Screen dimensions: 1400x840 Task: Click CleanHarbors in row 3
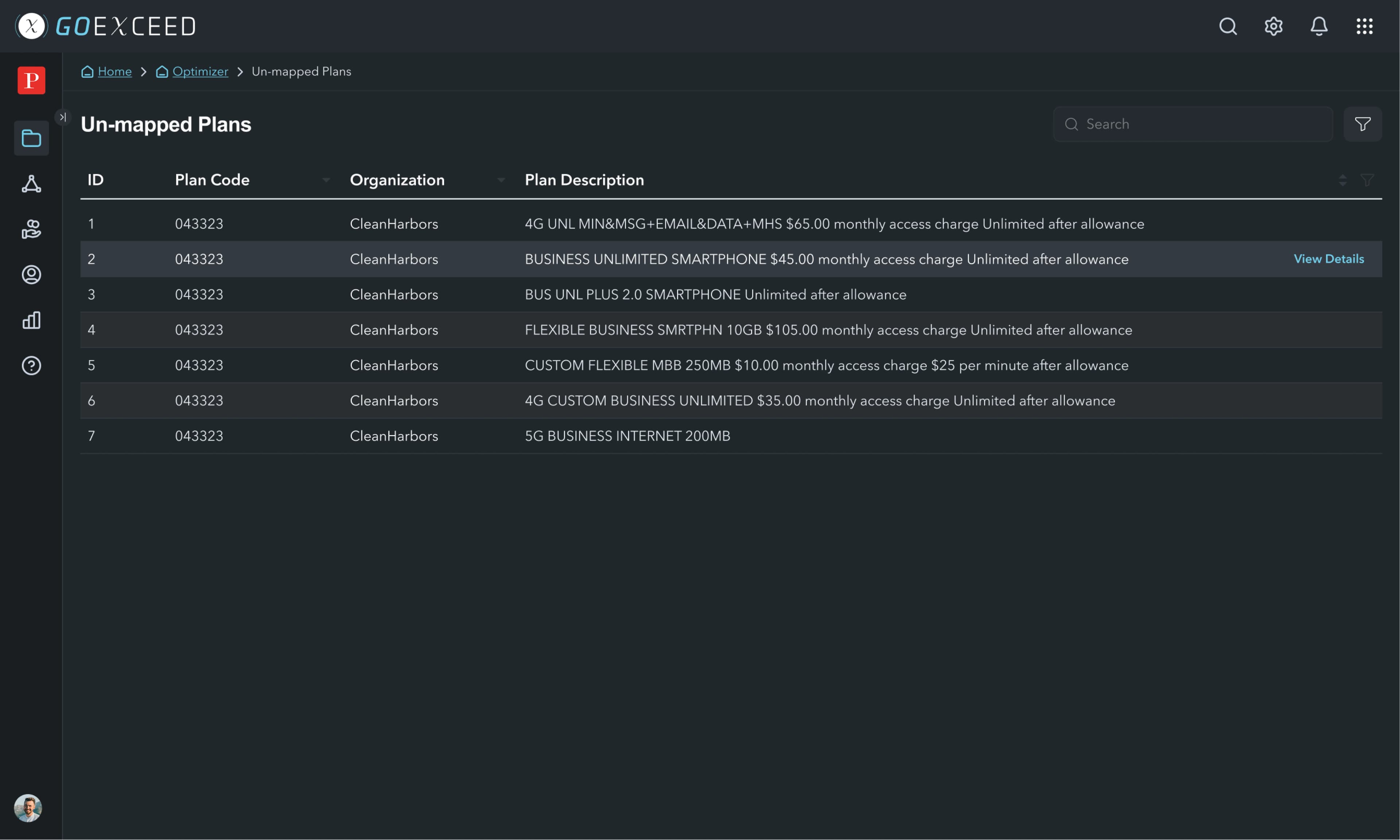[x=394, y=294]
